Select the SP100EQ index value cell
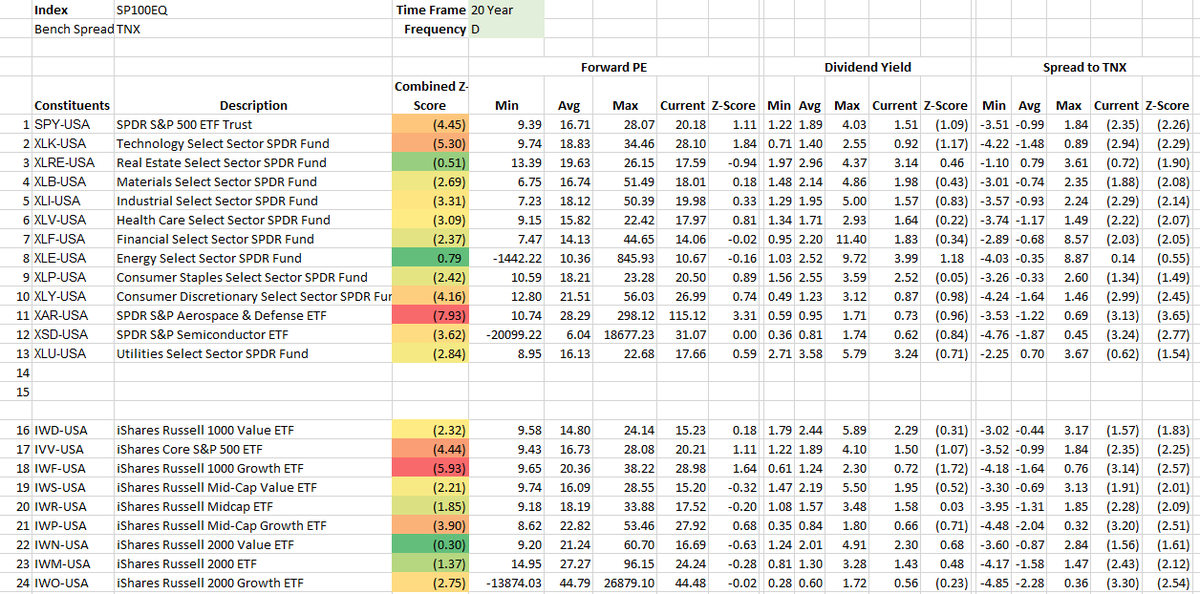1200x594 pixels. coord(142,9)
